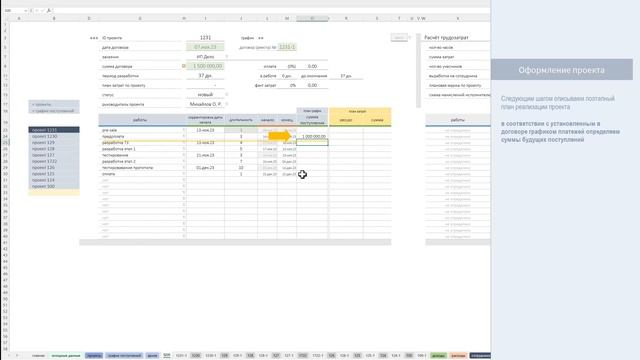The width and height of the screenshot is (640, 360).
Task: Open the '500-1' sheet tab
Action: (422, 356)
